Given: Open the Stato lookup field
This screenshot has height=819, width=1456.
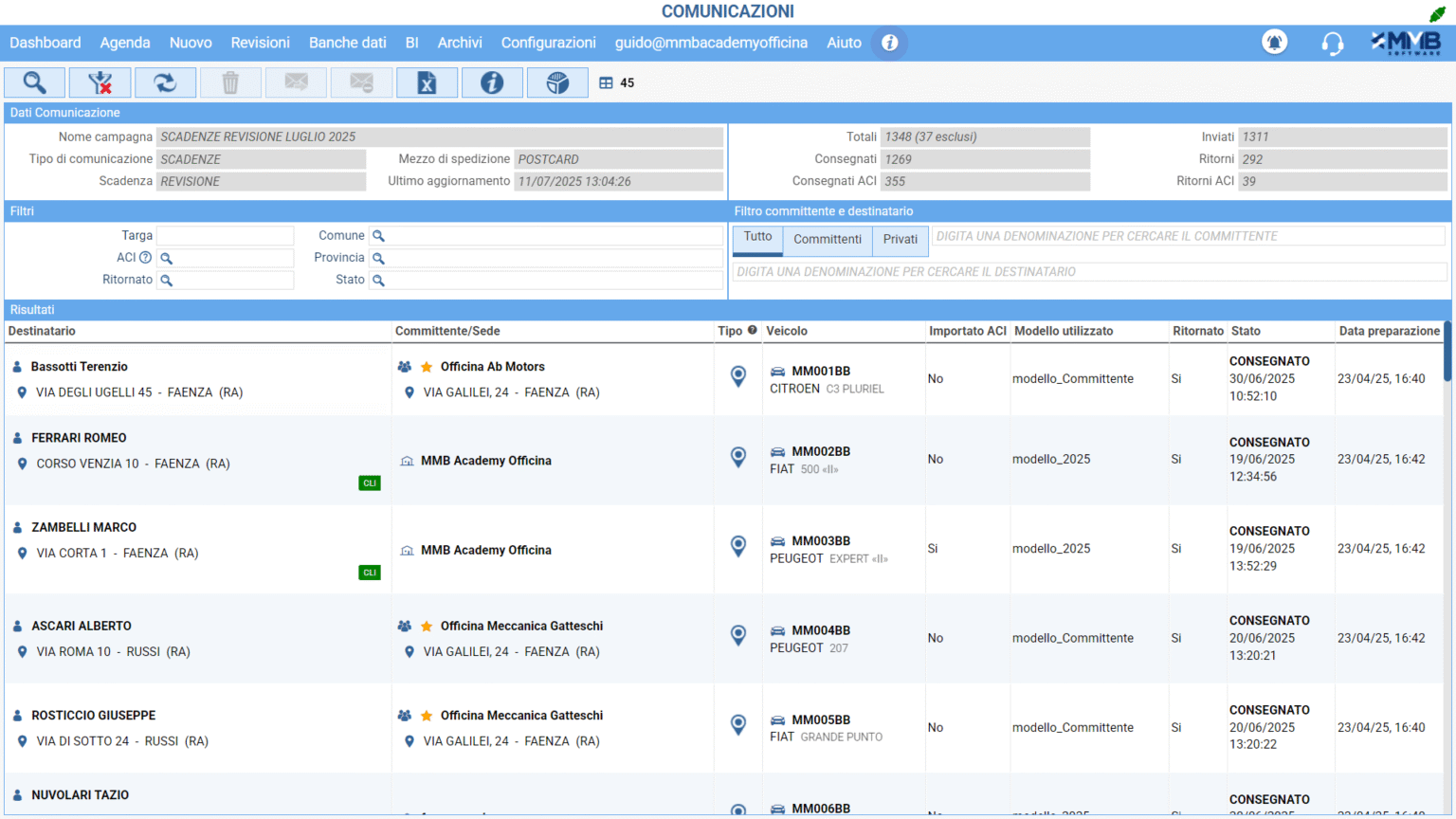Looking at the screenshot, I should point(546,281).
